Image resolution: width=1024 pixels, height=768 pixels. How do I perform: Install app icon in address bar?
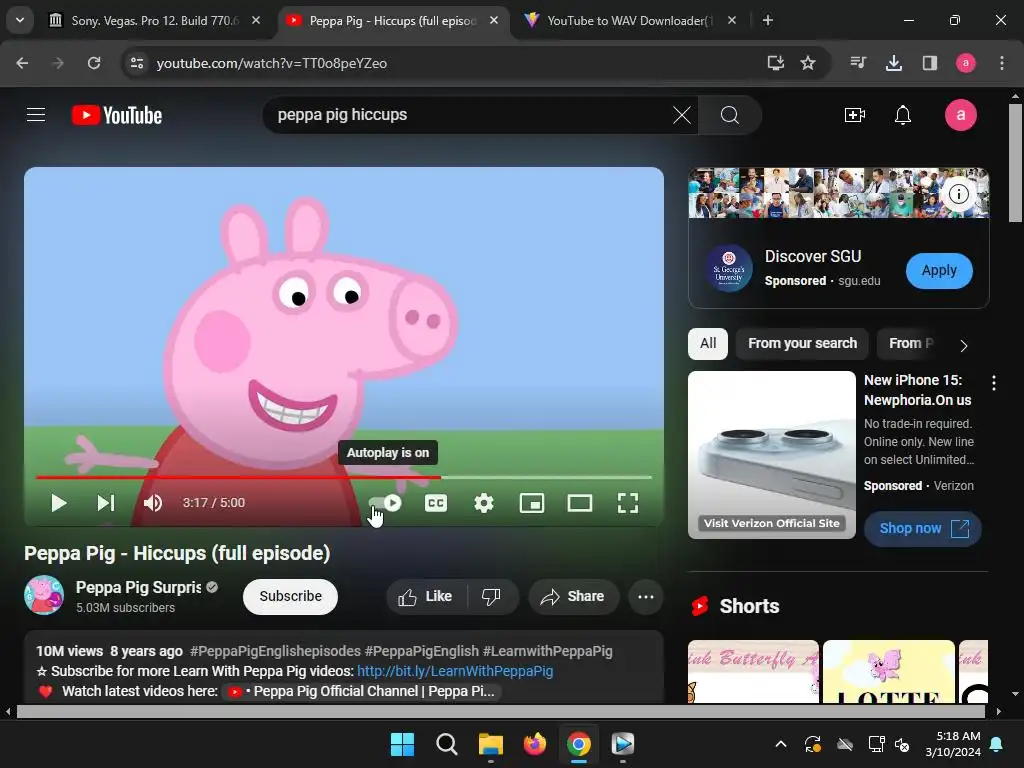click(x=775, y=63)
